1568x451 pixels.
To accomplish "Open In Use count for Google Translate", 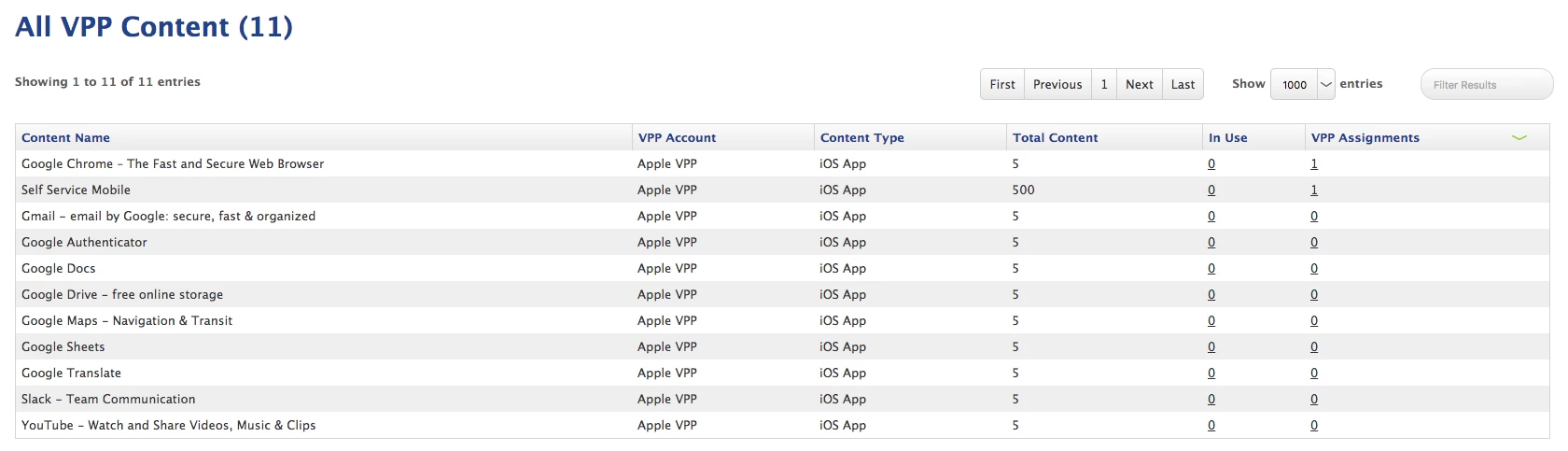I will pyautogui.click(x=1211, y=373).
